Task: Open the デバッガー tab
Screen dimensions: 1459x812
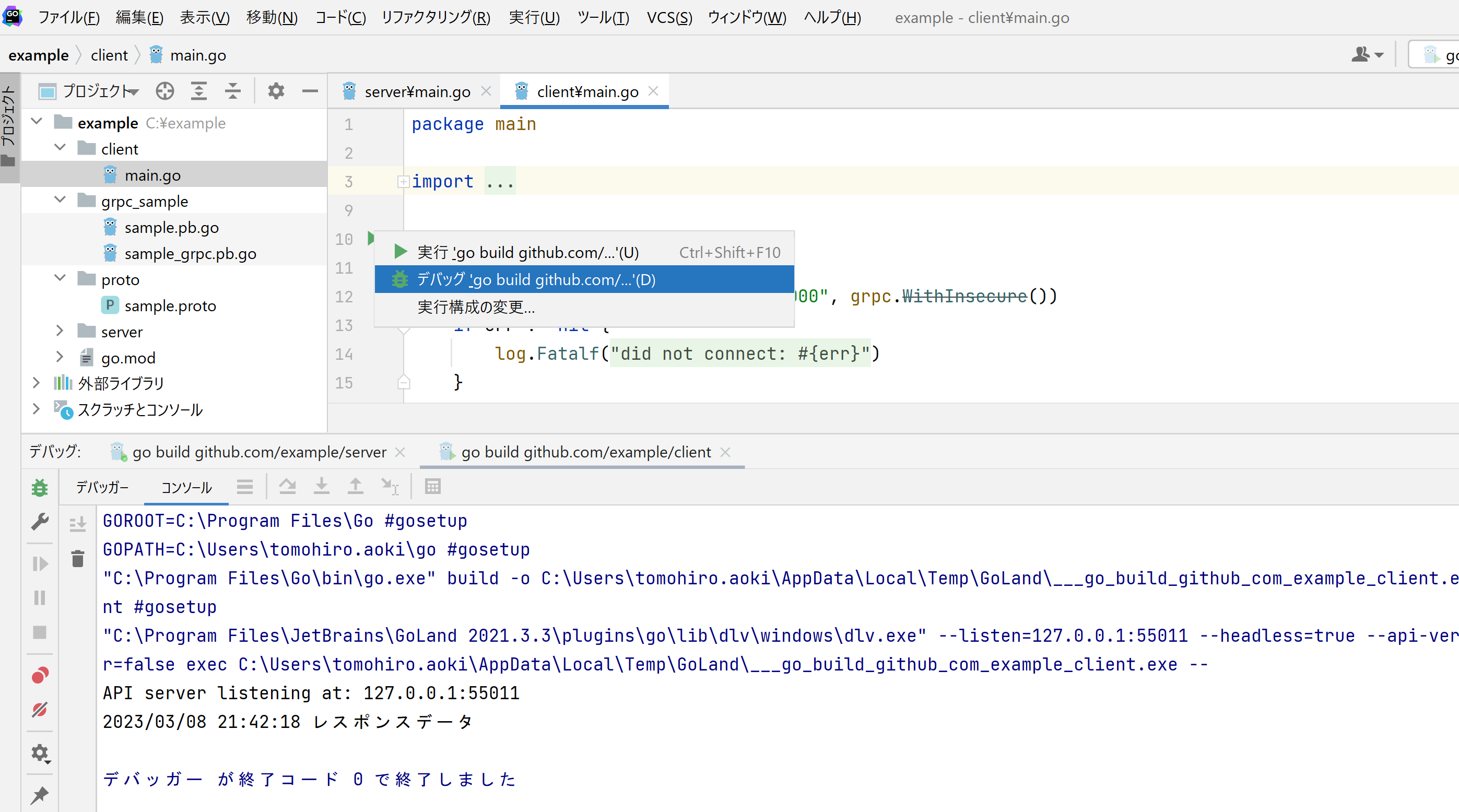Action: point(102,487)
